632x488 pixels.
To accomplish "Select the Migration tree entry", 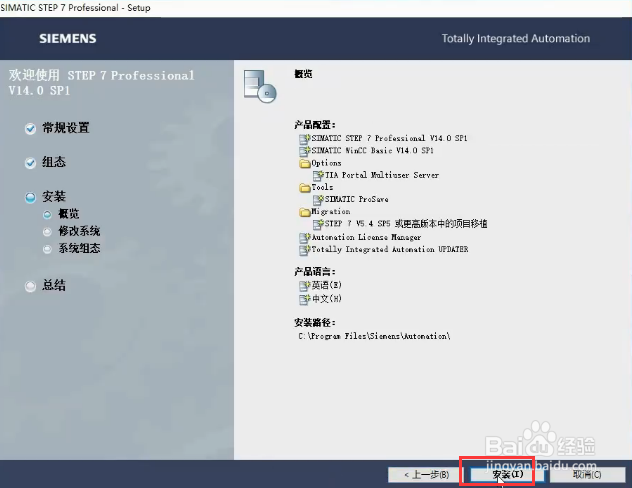I will (331, 211).
